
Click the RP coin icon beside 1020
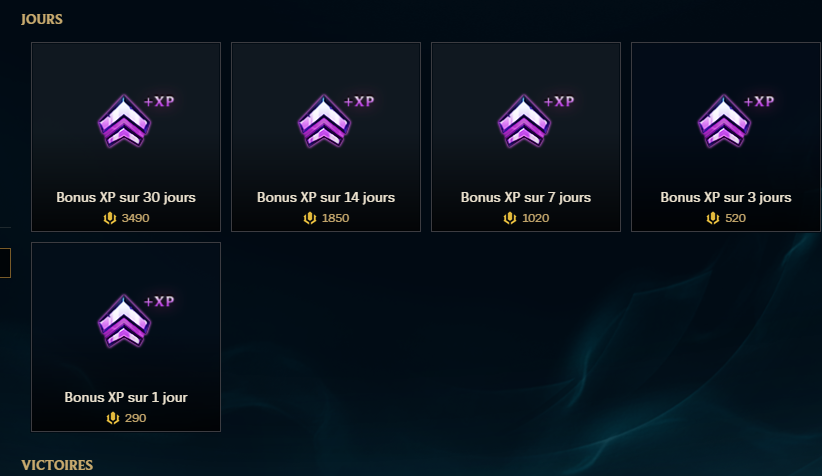pyautogui.click(x=510, y=218)
